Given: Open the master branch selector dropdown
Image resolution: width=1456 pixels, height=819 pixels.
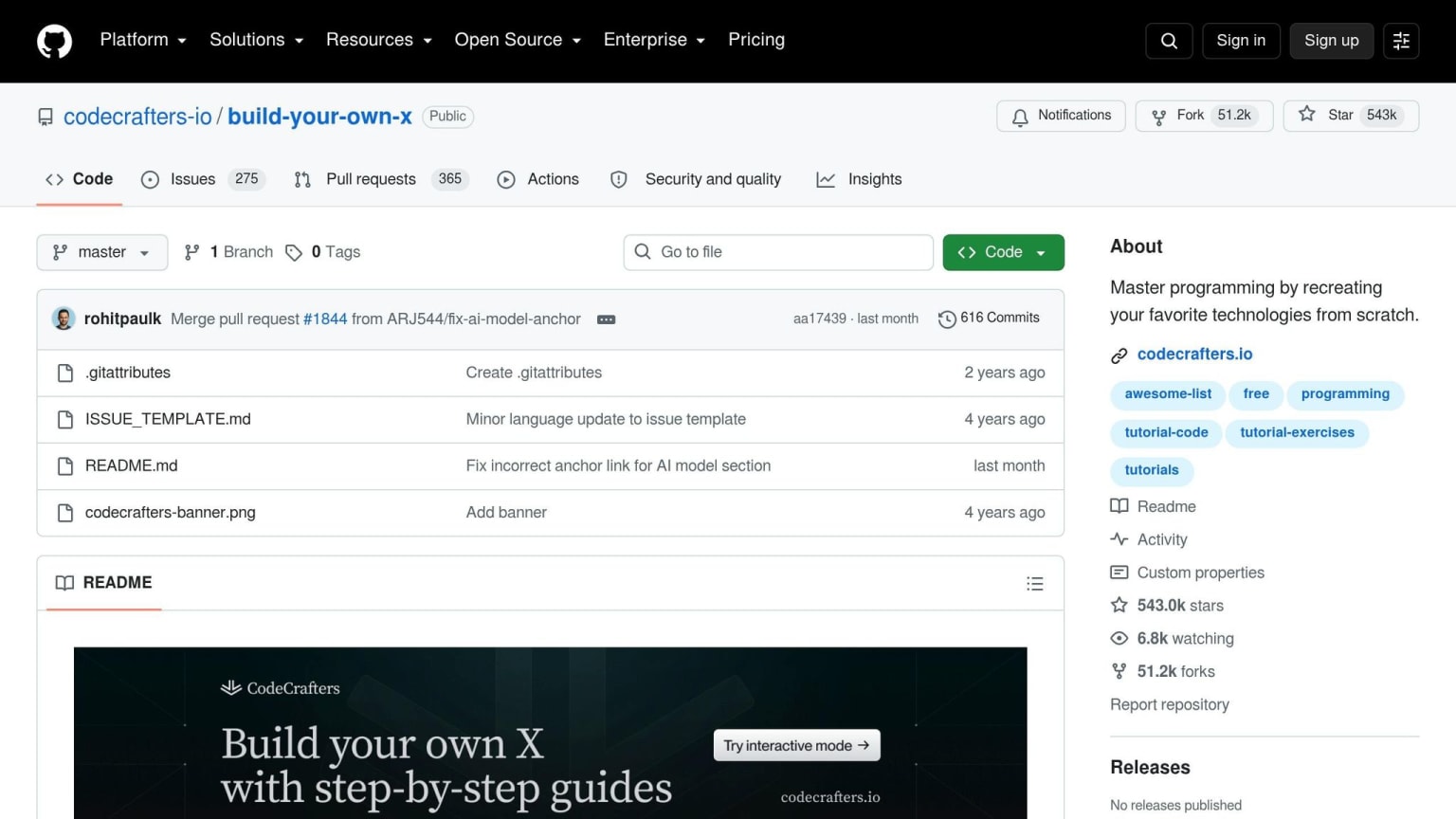Looking at the screenshot, I should 102,252.
